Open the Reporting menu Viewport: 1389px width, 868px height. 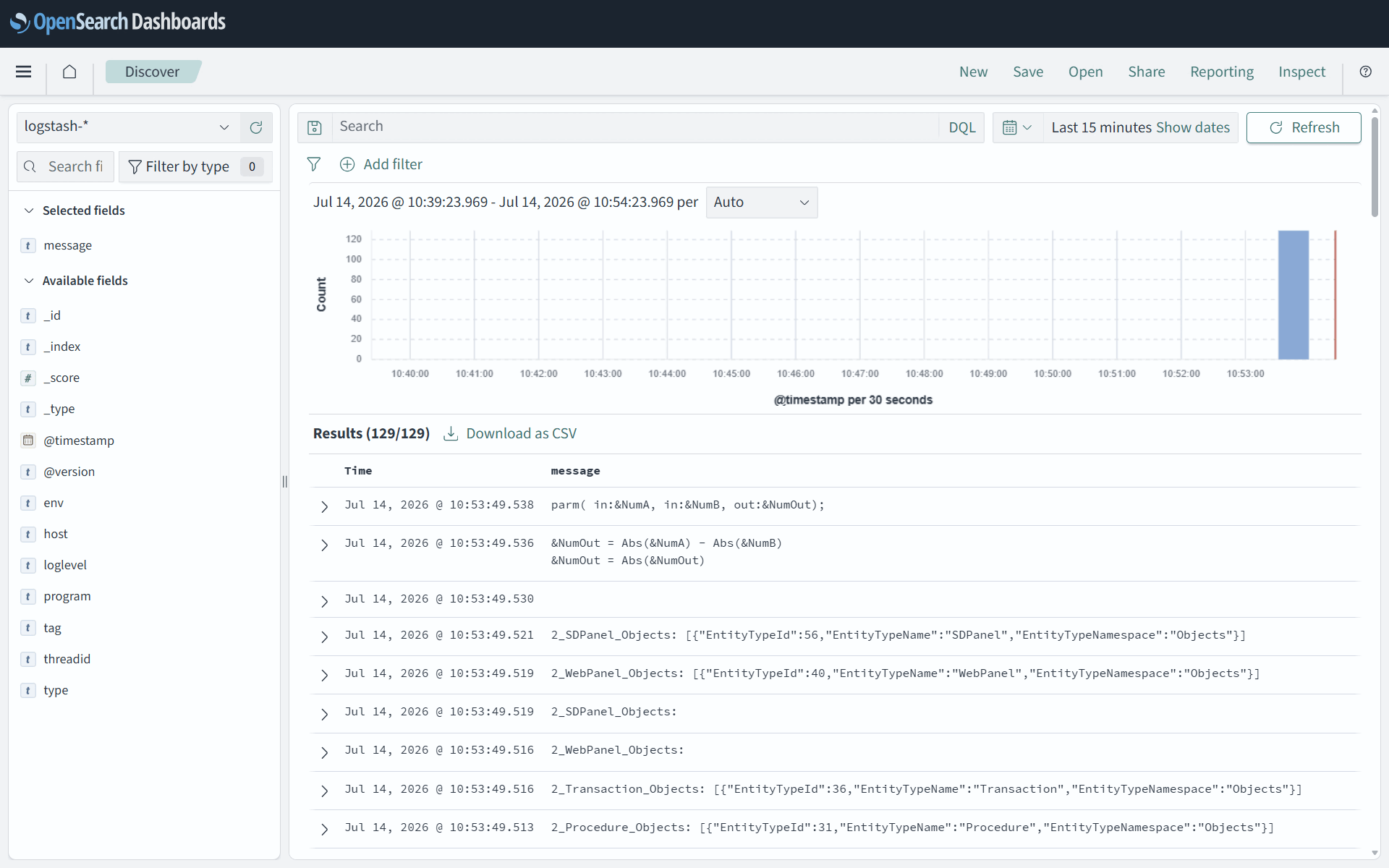click(x=1222, y=72)
